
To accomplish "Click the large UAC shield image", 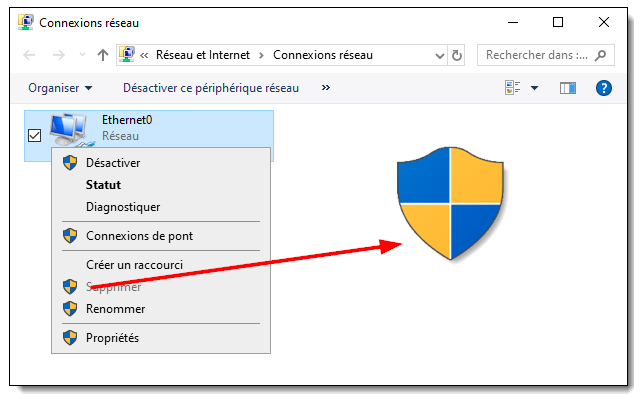I will coord(450,203).
